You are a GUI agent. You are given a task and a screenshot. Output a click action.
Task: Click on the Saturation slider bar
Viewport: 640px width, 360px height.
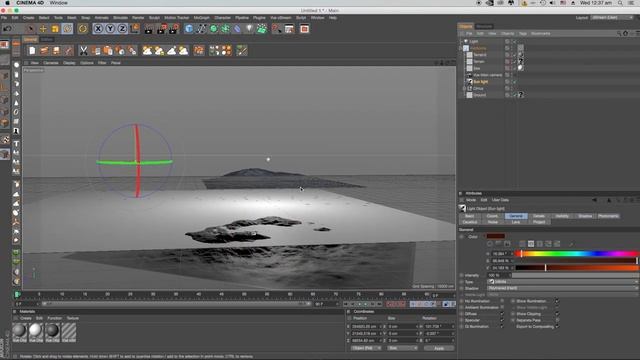[576, 261]
